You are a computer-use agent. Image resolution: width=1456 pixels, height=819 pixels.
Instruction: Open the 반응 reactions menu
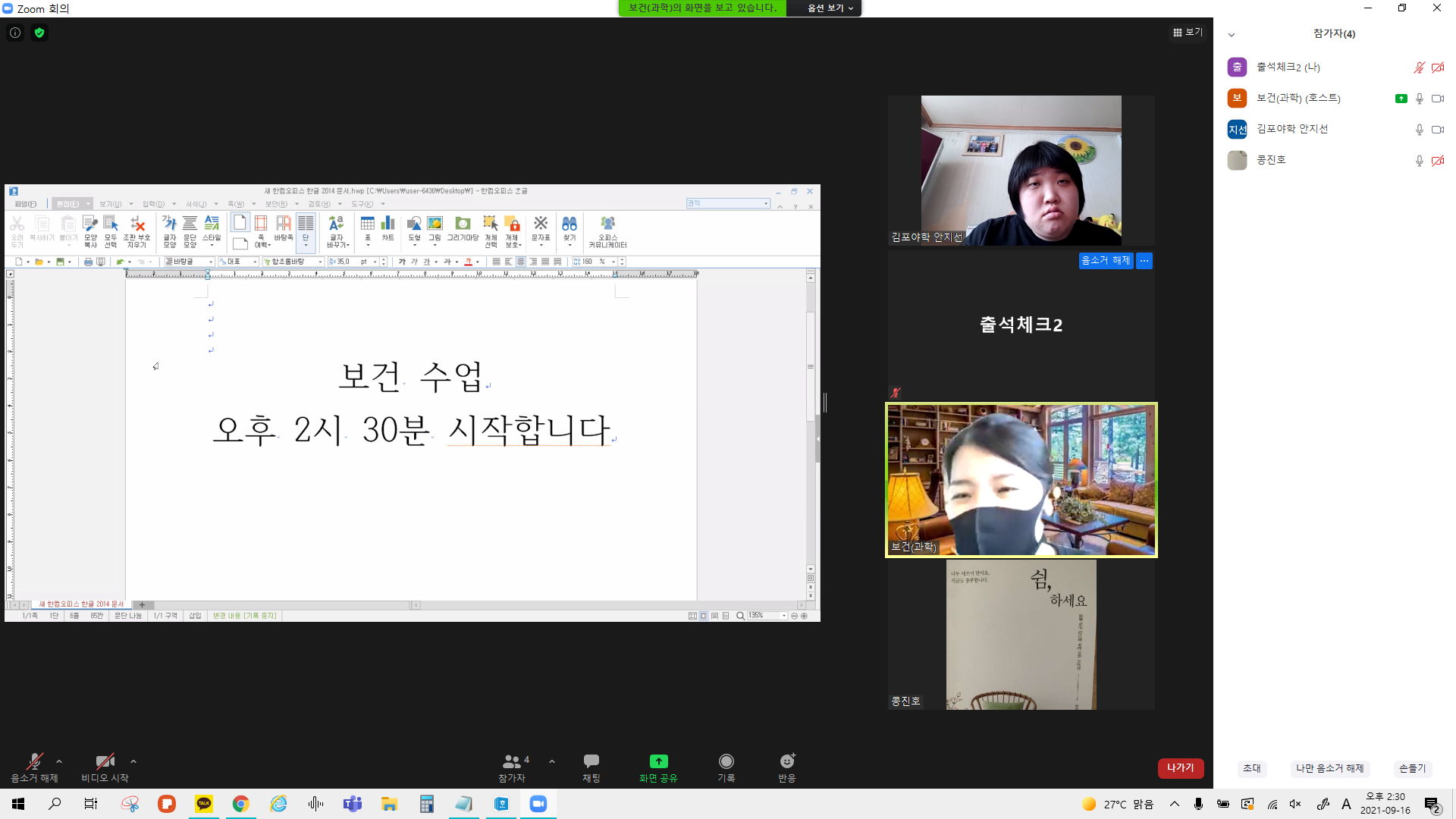point(787,767)
